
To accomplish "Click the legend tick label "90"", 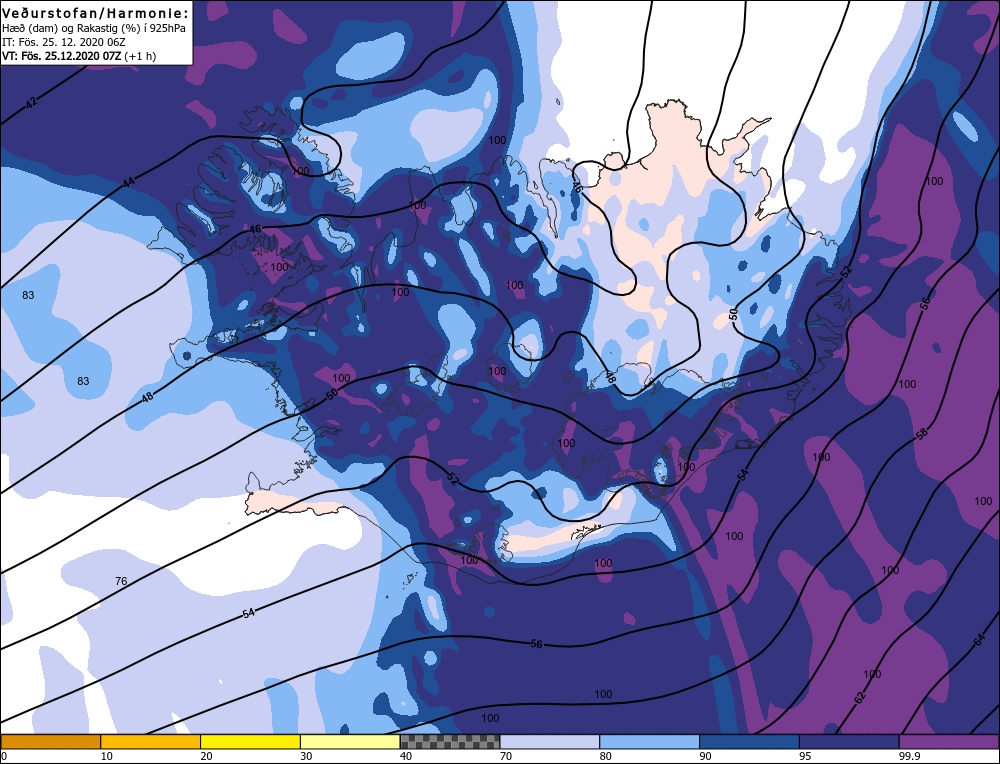I will coord(705,756).
